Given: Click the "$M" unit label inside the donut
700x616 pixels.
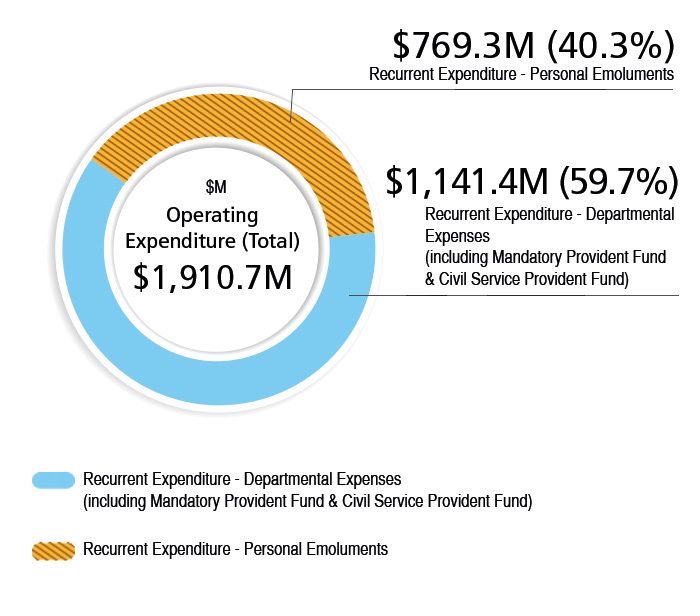Looking at the screenshot, I should 216,187.
